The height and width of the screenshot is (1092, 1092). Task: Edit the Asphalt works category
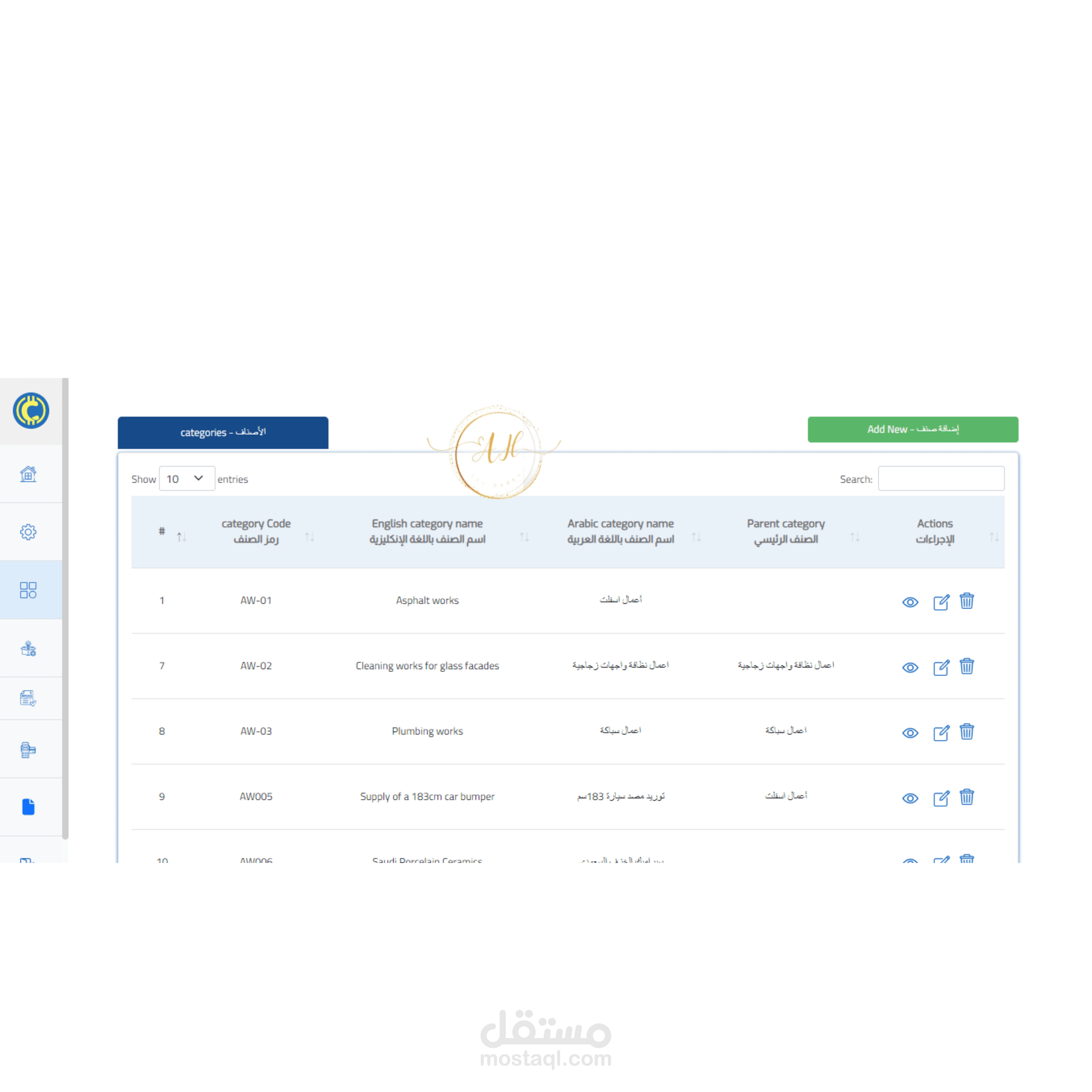click(x=941, y=602)
